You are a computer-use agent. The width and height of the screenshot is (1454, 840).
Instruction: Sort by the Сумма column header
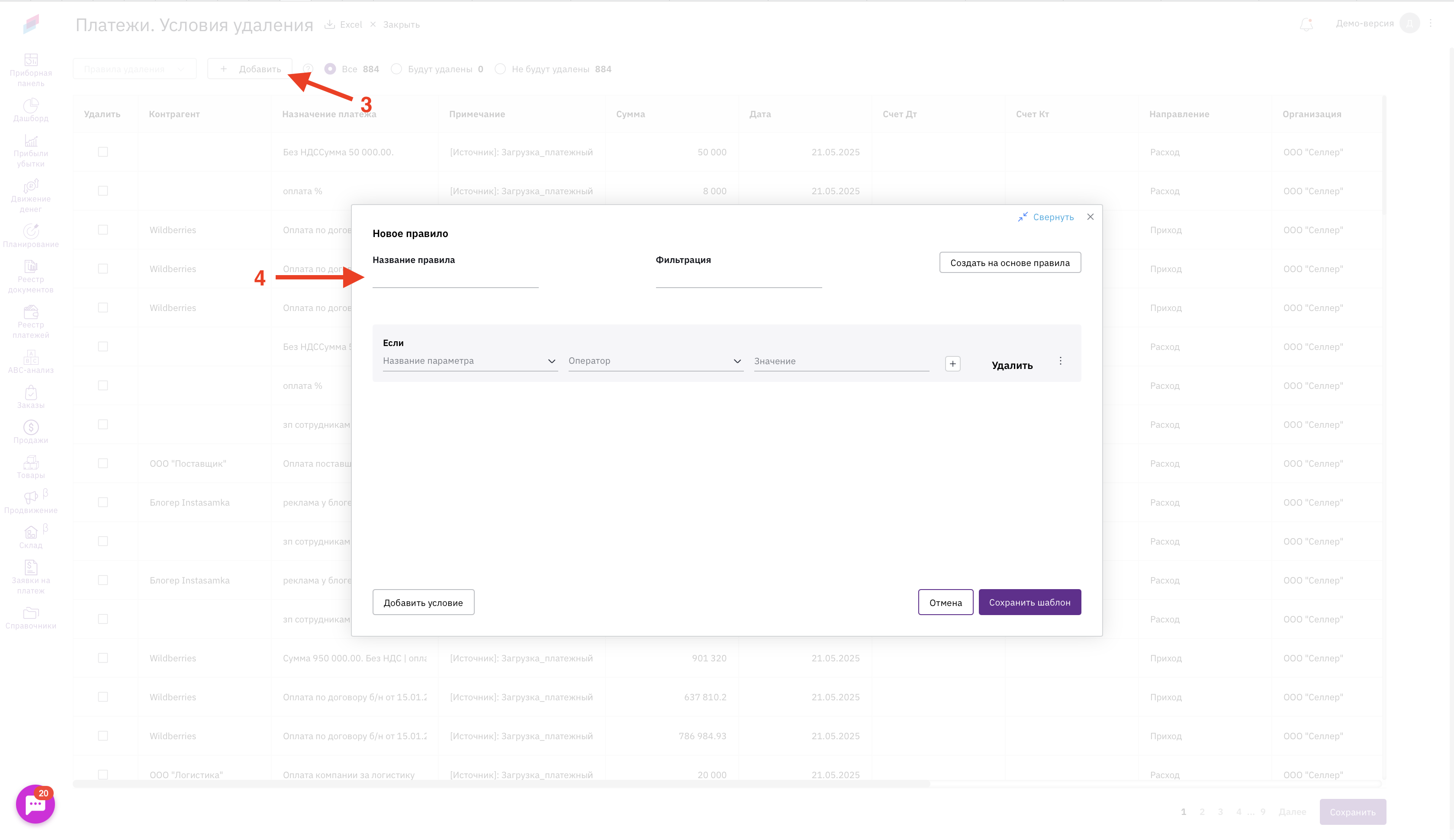[630, 114]
